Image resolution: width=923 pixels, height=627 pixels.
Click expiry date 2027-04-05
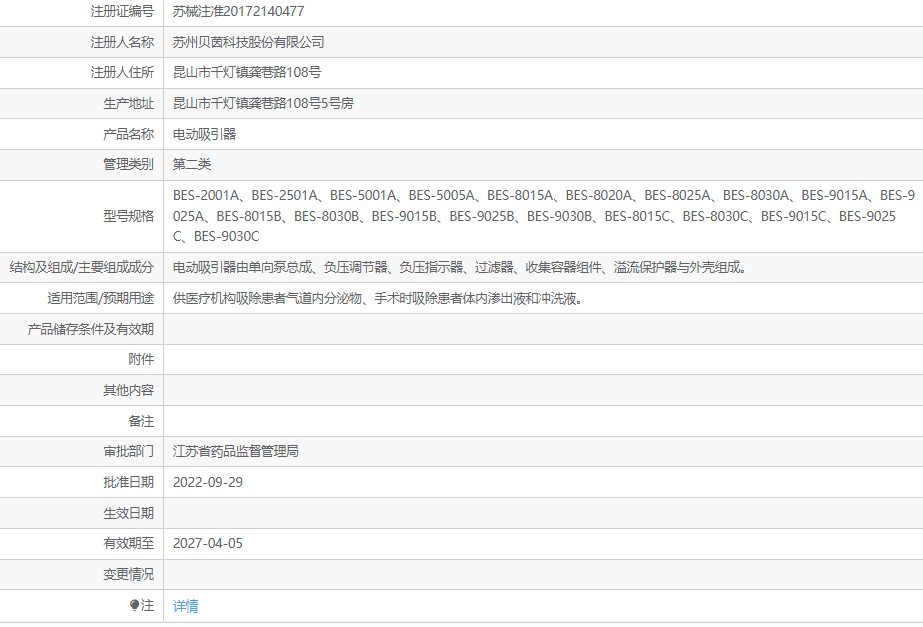click(x=208, y=543)
